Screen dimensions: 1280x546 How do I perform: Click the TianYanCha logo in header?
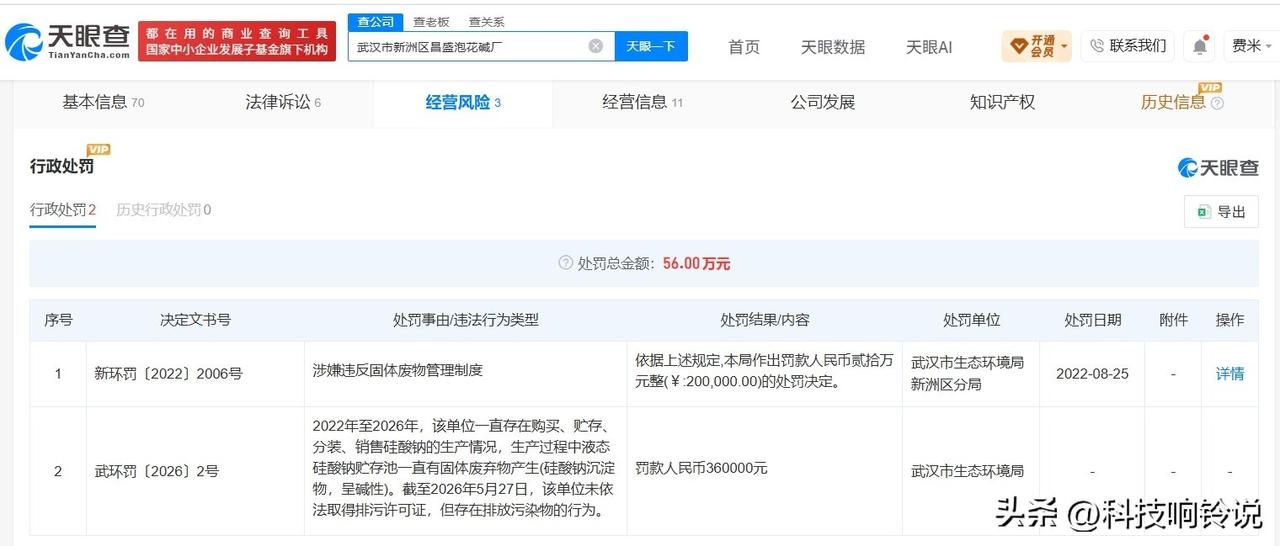(x=68, y=41)
